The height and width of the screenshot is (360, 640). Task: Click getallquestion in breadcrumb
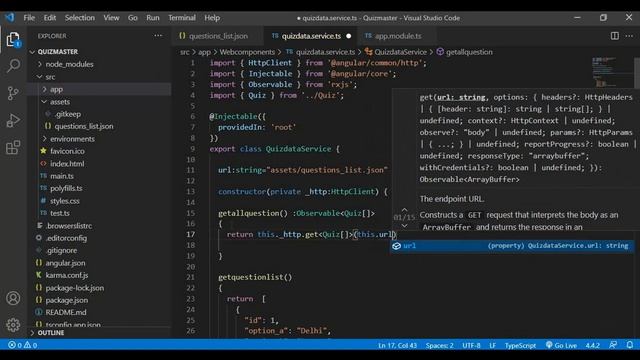coord(469,52)
